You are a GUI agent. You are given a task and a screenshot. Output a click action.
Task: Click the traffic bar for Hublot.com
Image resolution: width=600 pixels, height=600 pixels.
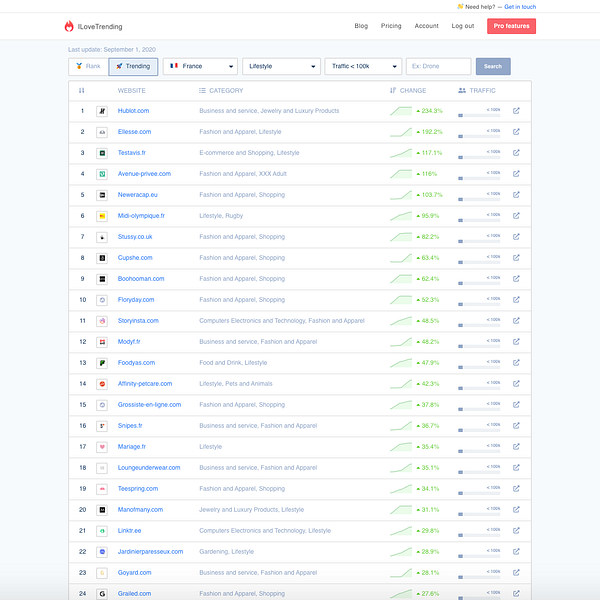pos(479,115)
